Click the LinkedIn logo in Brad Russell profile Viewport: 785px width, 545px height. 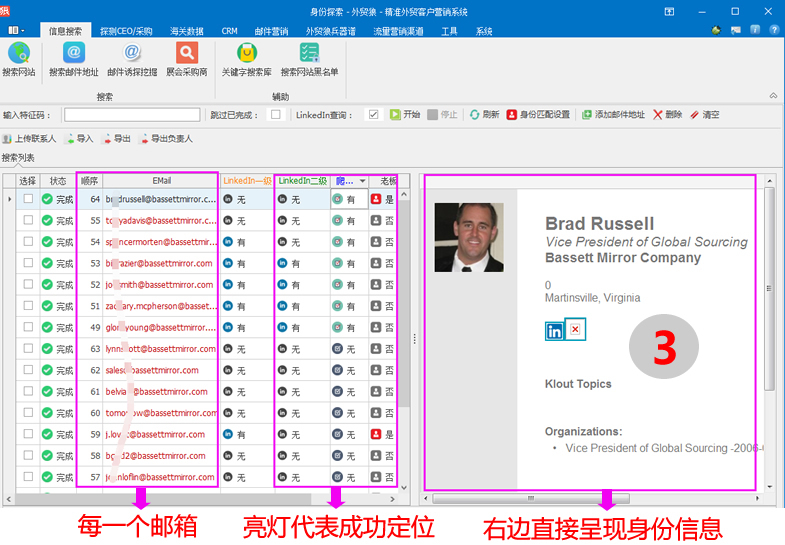pos(554,331)
